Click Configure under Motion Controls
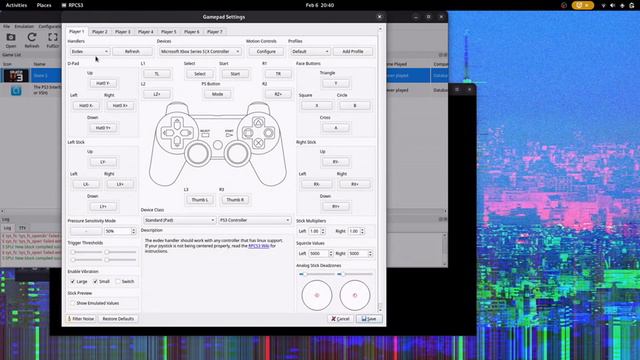The image size is (640, 360). point(266,51)
